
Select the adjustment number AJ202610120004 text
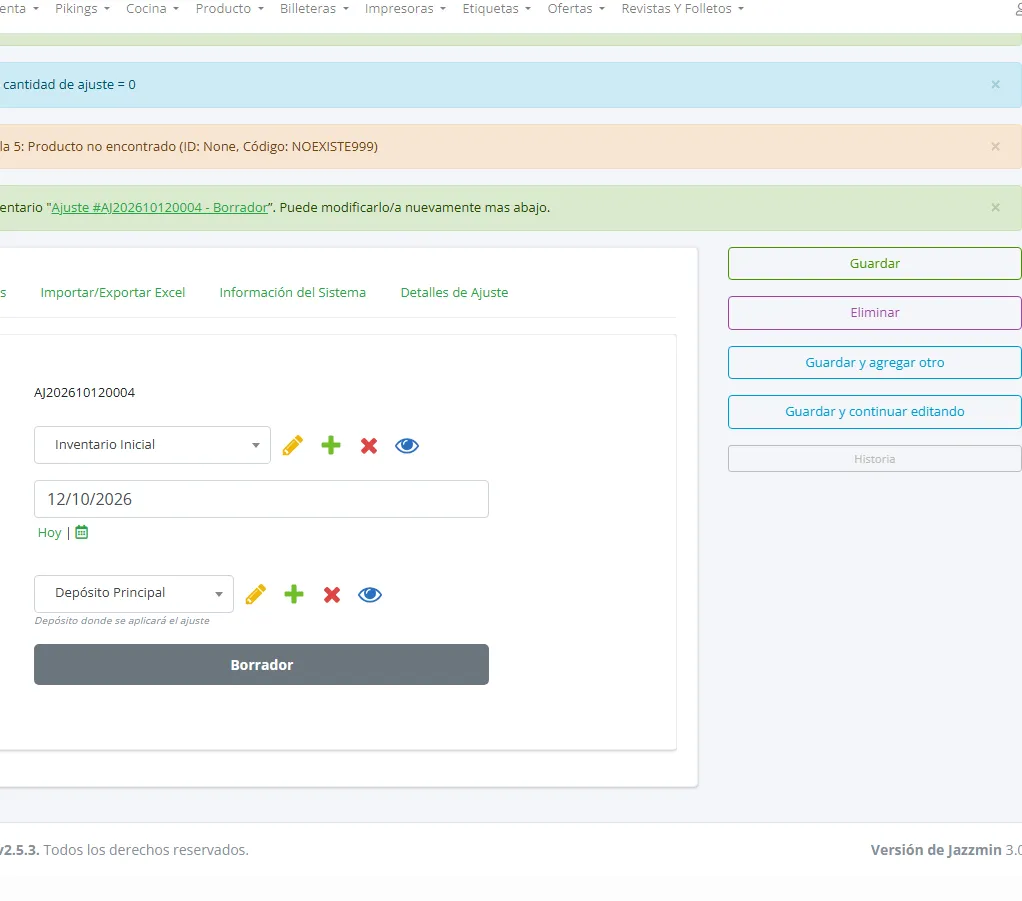[x=85, y=392]
